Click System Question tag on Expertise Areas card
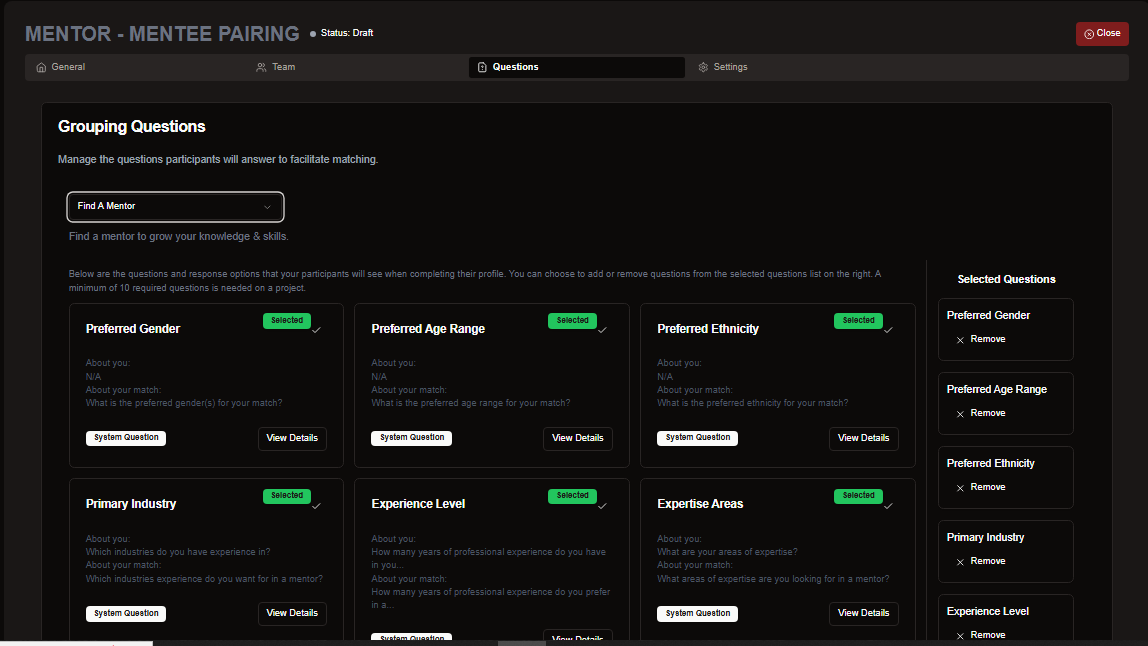 697,614
